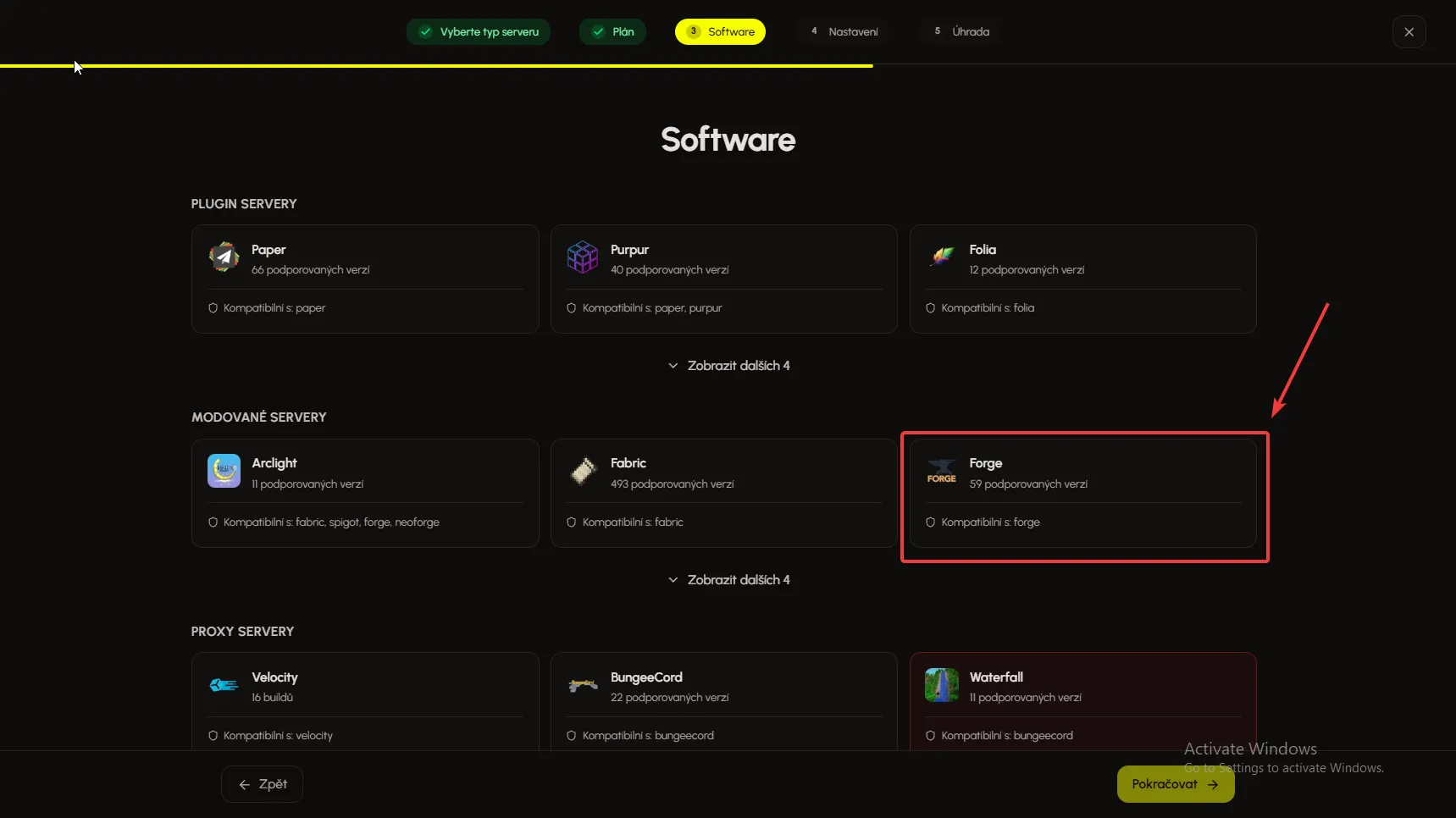1456x818 pixels.
Task: Jump to step 4 Nastavení
Action: pos(844,31)
